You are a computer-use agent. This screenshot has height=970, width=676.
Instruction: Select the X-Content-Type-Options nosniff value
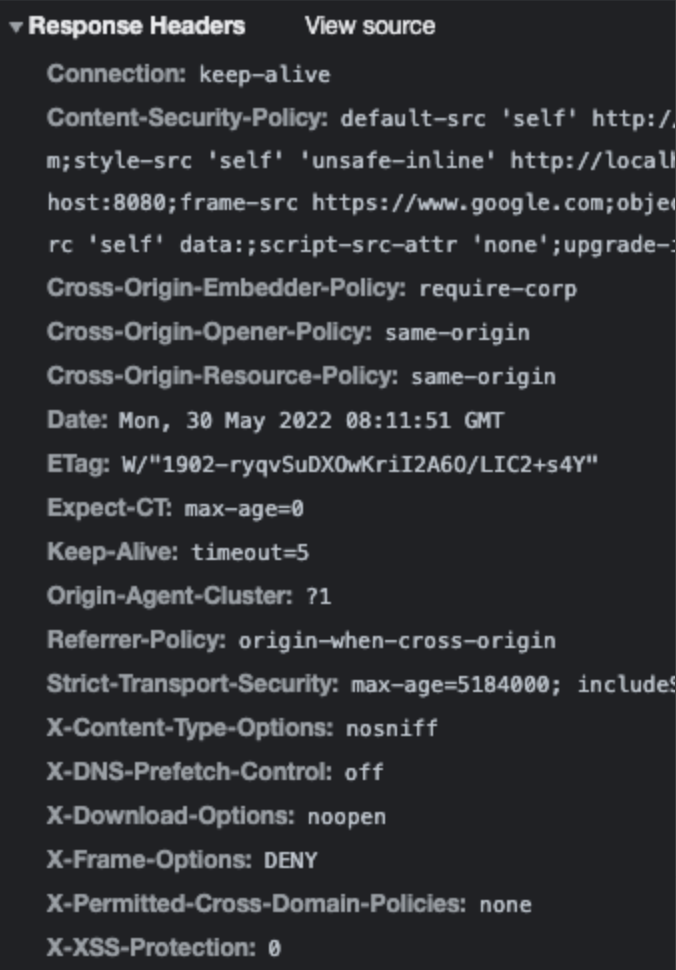pyautogui.click(x=392, y=728)
